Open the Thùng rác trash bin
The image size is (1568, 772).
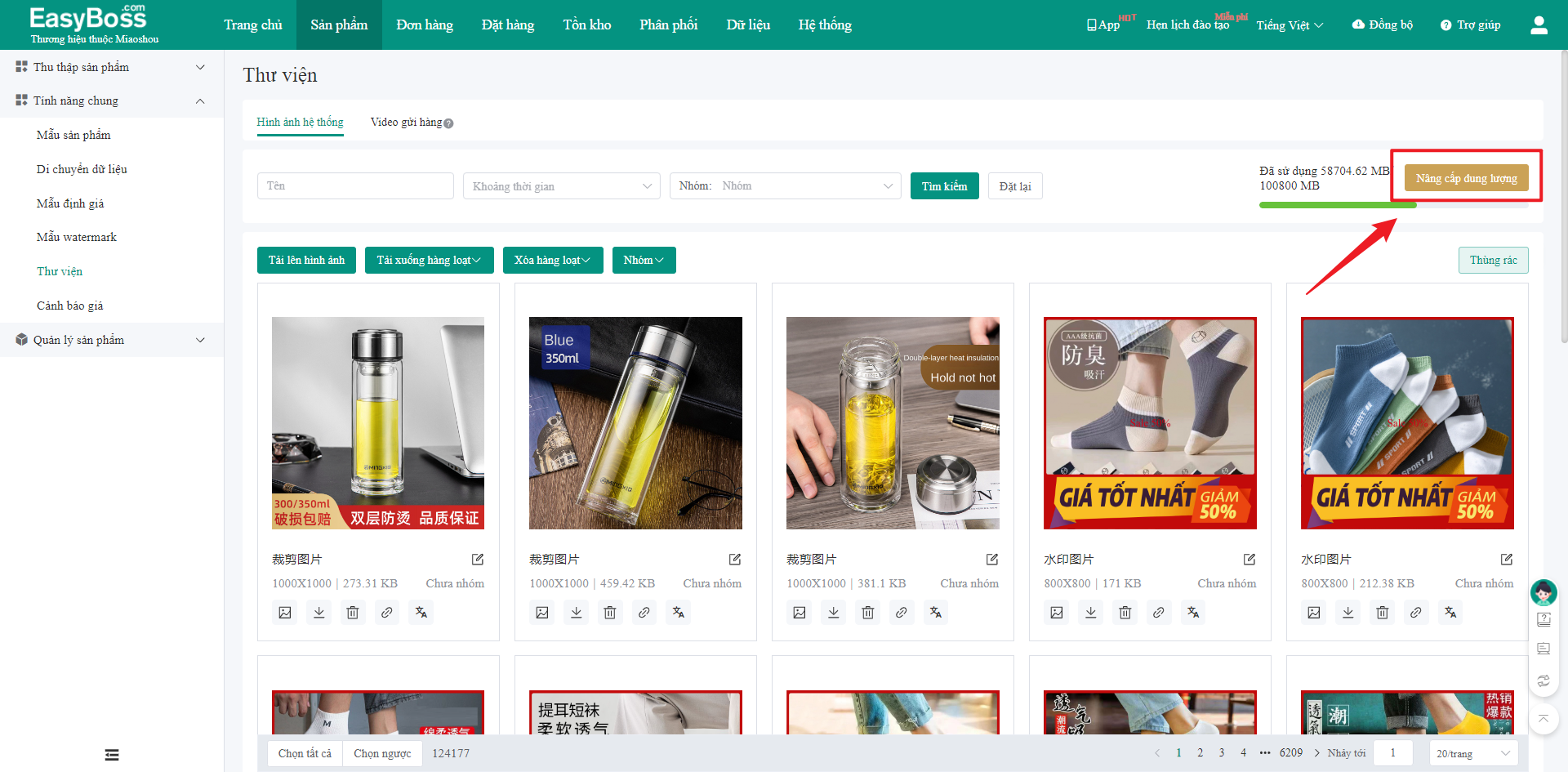(x=1493, y=260)
